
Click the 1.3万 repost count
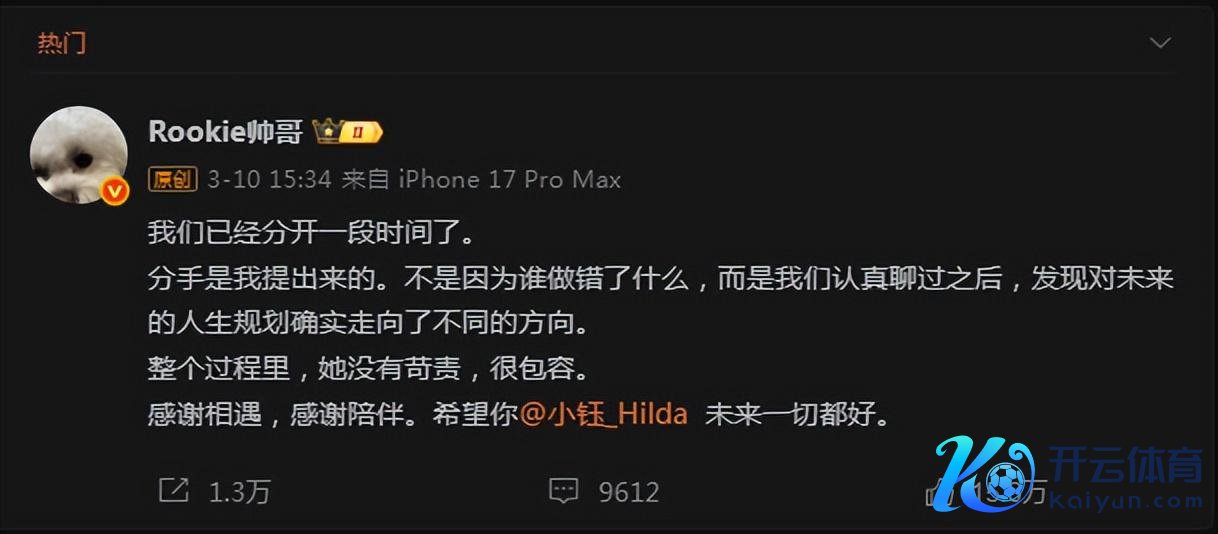tap(239, 491)
